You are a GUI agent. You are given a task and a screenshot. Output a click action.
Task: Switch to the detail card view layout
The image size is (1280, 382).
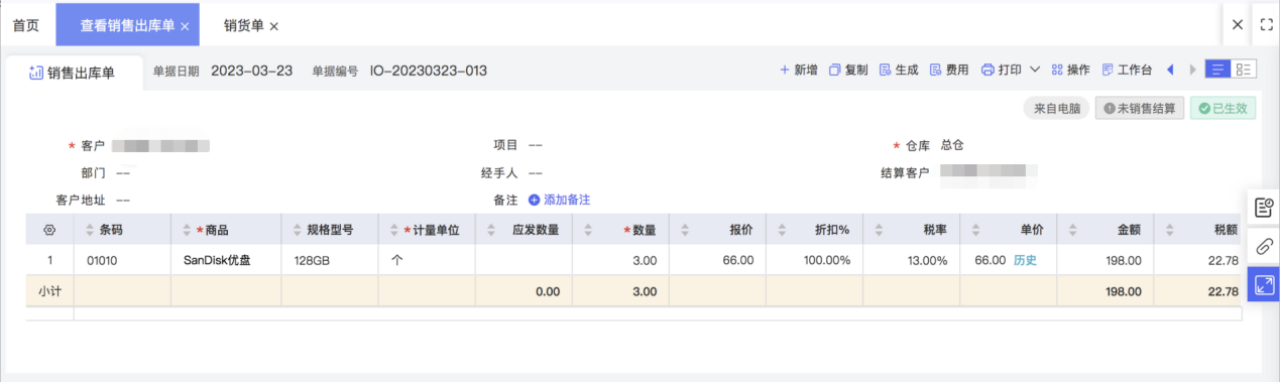1244,70
